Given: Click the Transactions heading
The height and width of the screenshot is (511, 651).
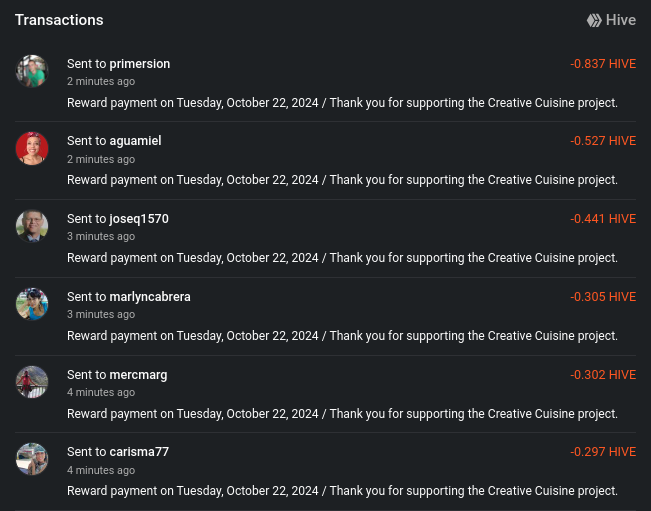Looking at the screenshot, I should 59,20.
